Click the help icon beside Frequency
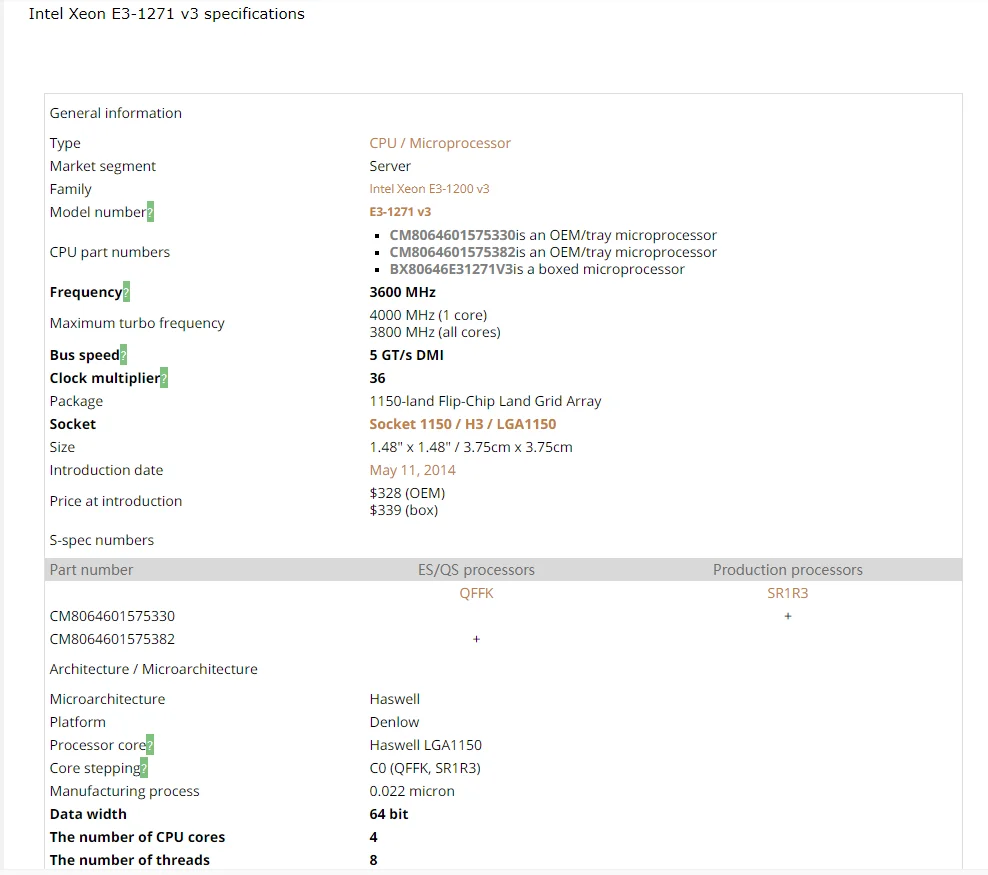 (x=127, y=292)
